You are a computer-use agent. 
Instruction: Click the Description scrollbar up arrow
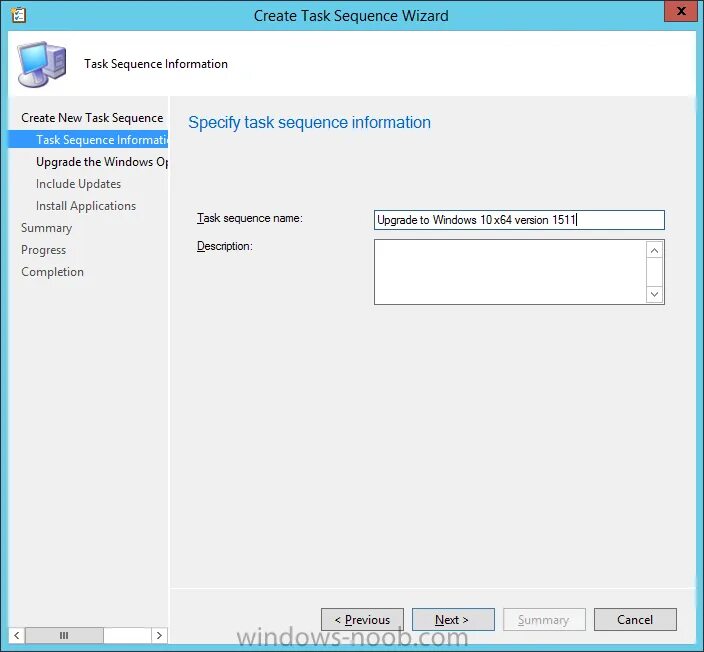click(x=655, y=250)
